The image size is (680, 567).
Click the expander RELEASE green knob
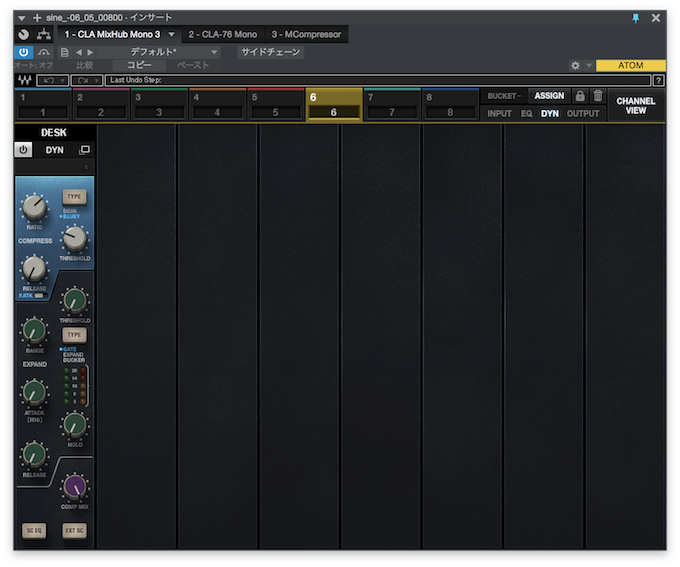34,455
